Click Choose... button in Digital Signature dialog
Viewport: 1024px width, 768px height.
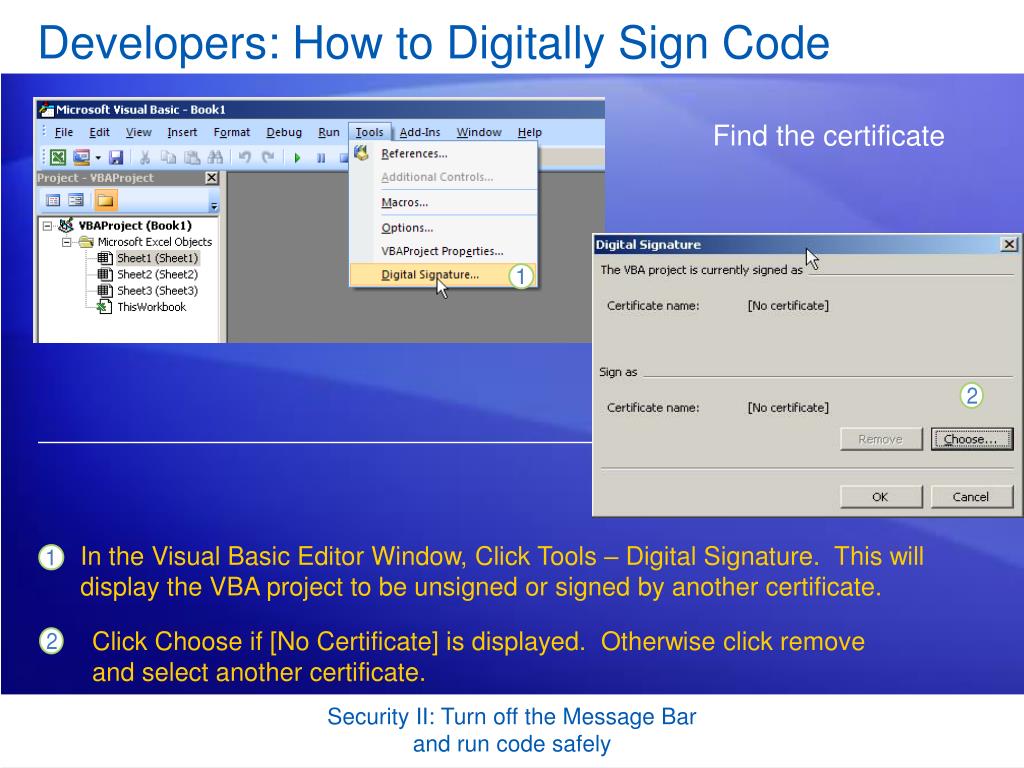(972, 440)
